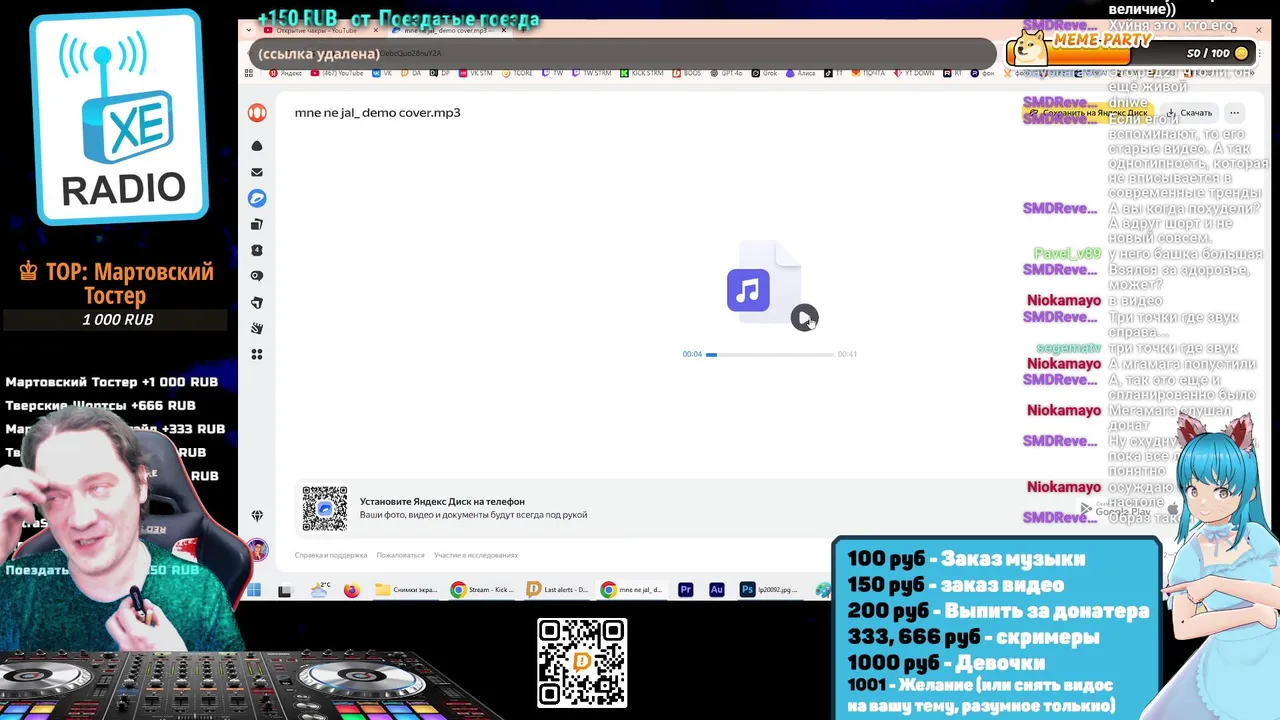Switch to Last alerts taskbar window
The width and height of the screenshot is (1280, 720).
(558, 590)
